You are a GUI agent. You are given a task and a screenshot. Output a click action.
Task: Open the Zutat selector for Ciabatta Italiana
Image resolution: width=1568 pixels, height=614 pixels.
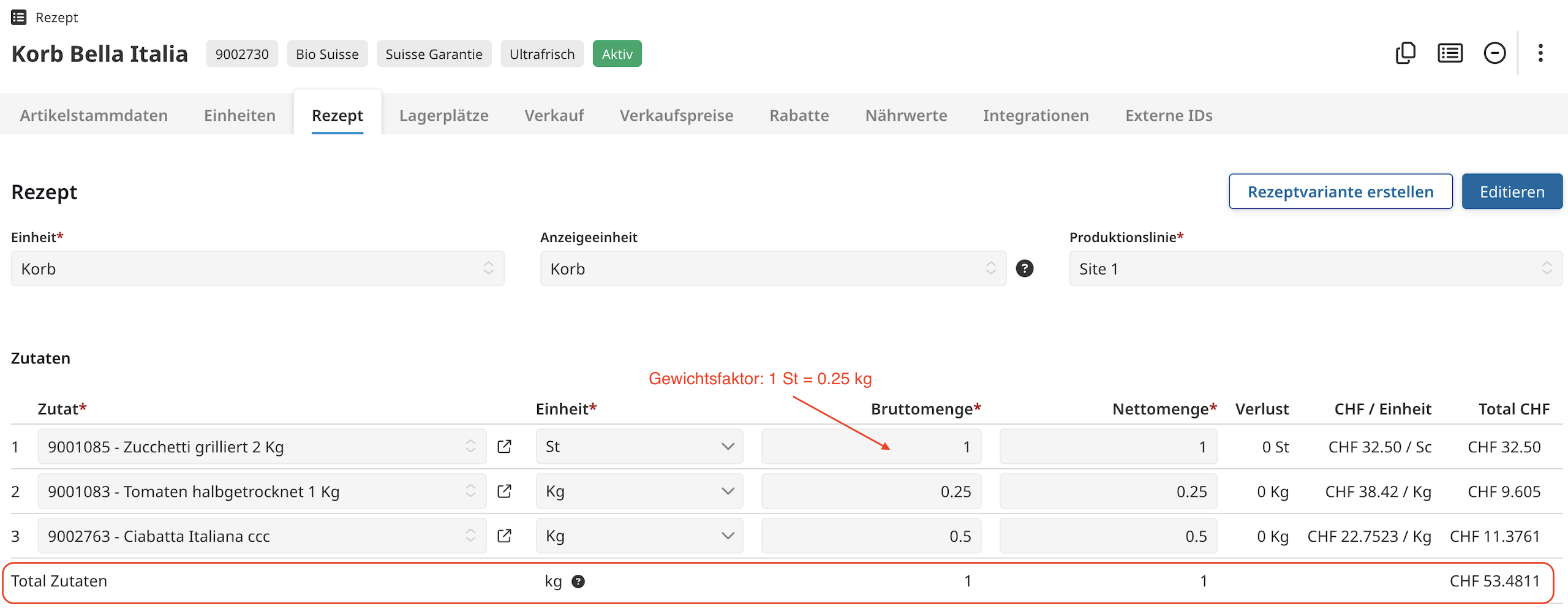click(x=262, y=536)
